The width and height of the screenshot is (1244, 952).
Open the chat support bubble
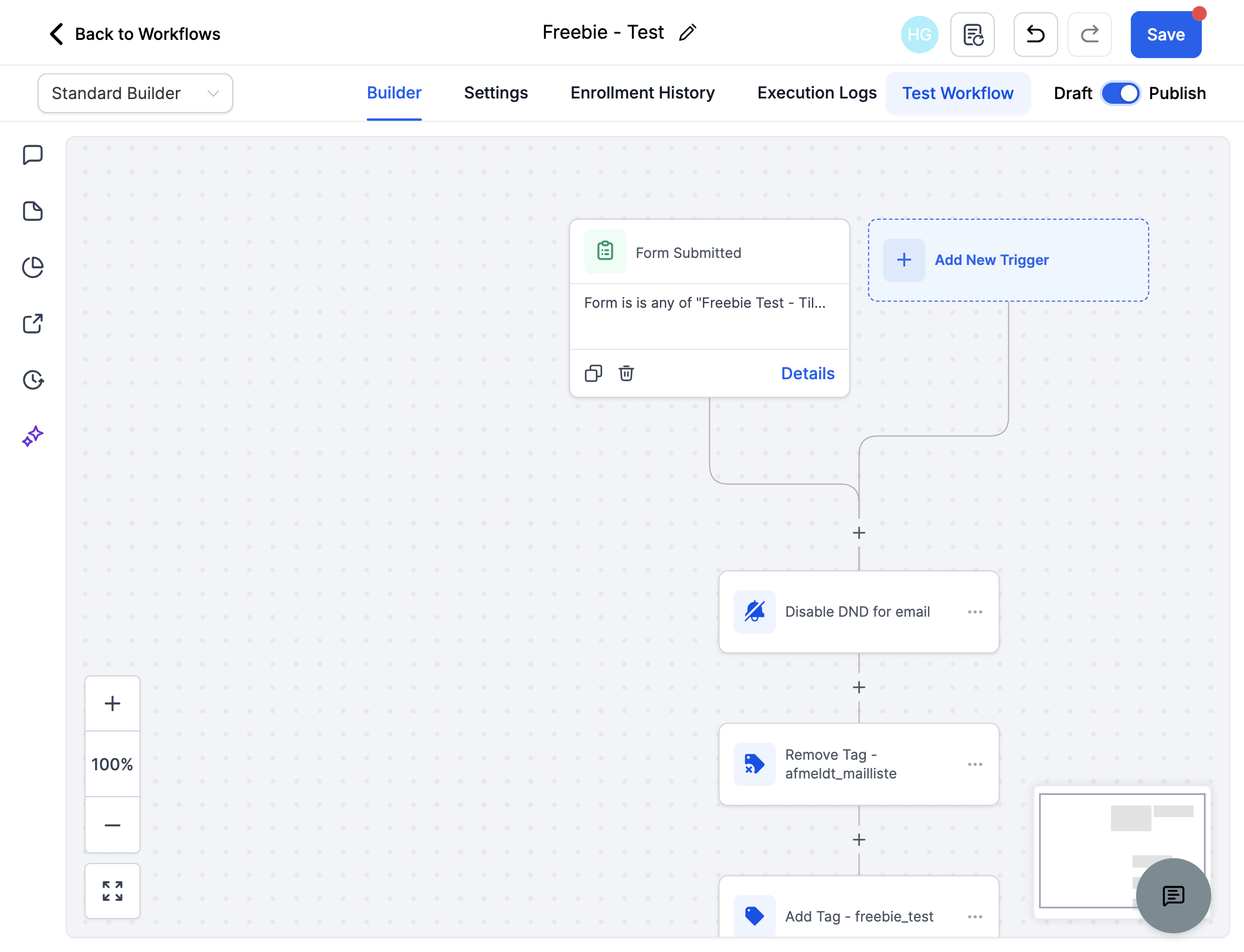[x=1173, y=895]
